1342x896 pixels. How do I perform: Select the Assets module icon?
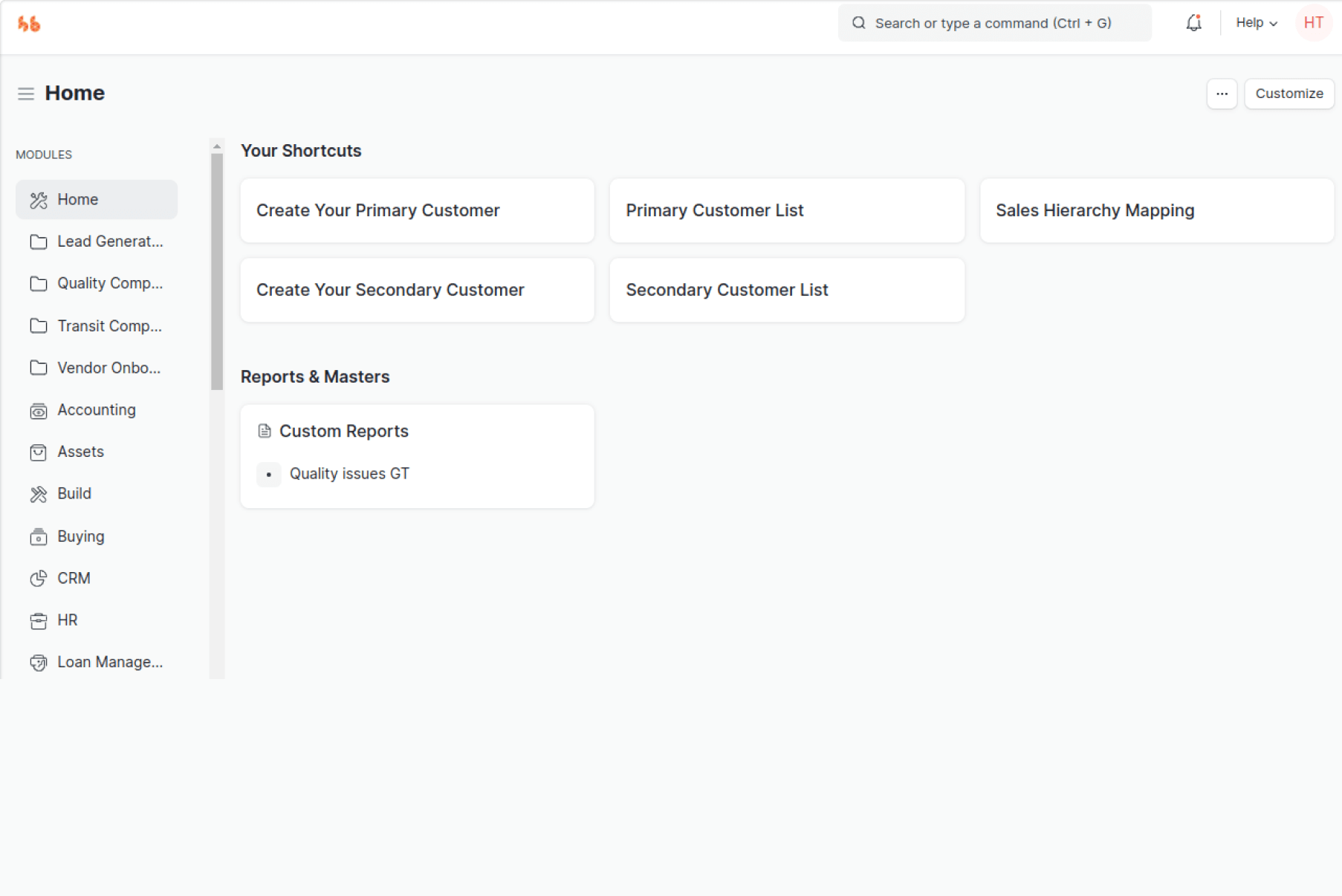point(39,452)
